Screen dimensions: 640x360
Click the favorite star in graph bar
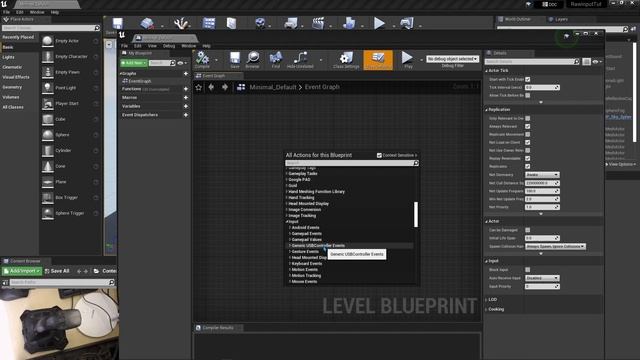point(199,87)
